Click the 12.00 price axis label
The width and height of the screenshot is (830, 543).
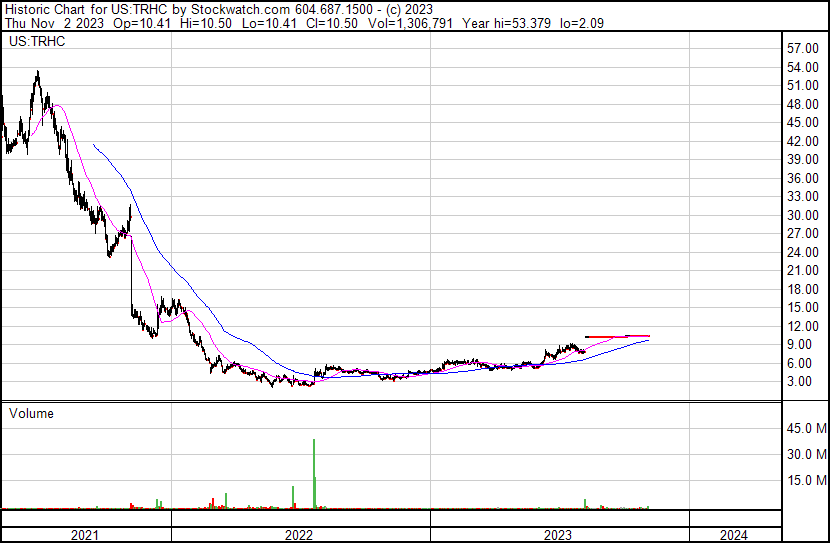point(802,326)
